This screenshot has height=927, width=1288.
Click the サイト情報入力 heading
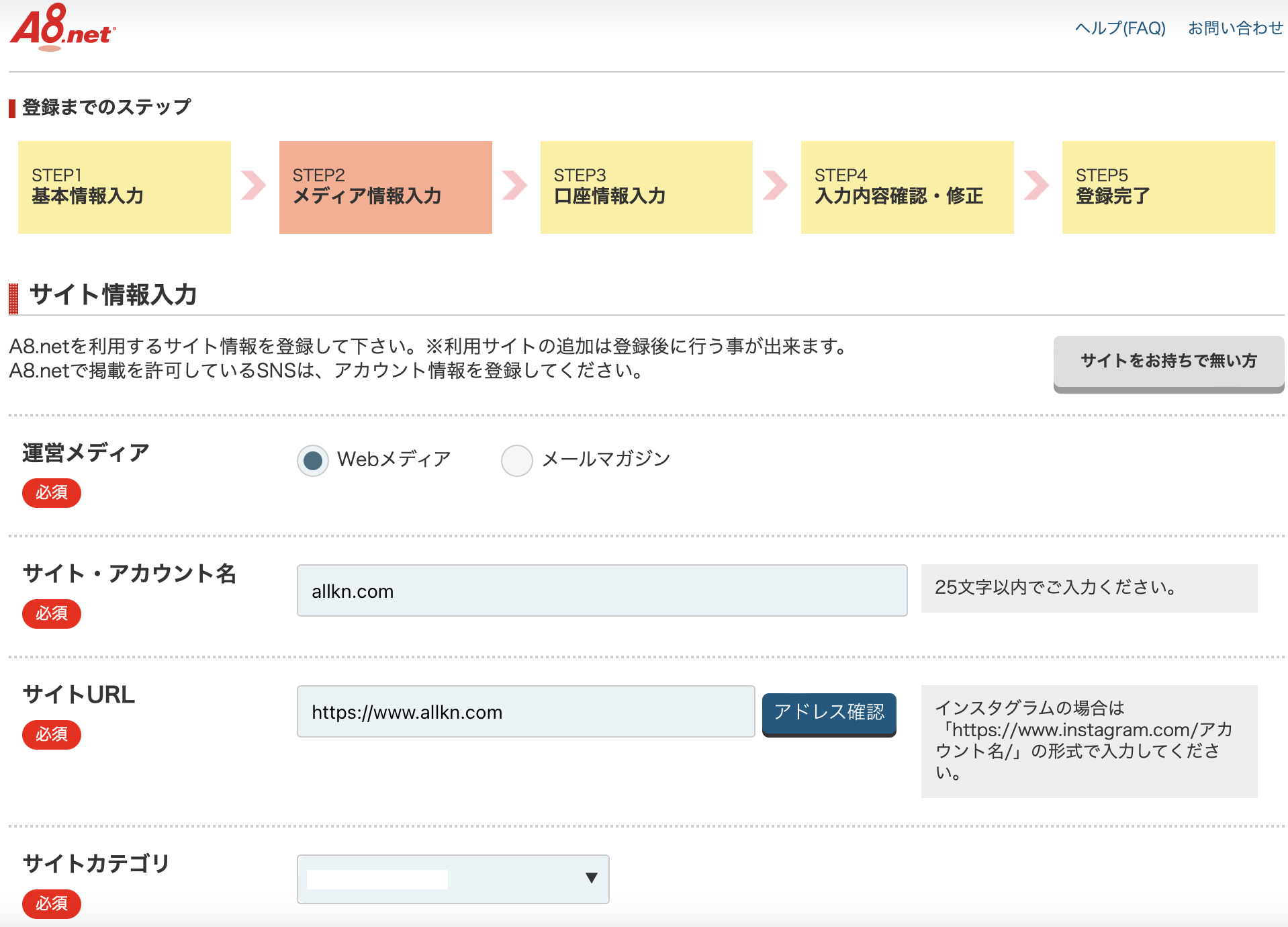113,295
